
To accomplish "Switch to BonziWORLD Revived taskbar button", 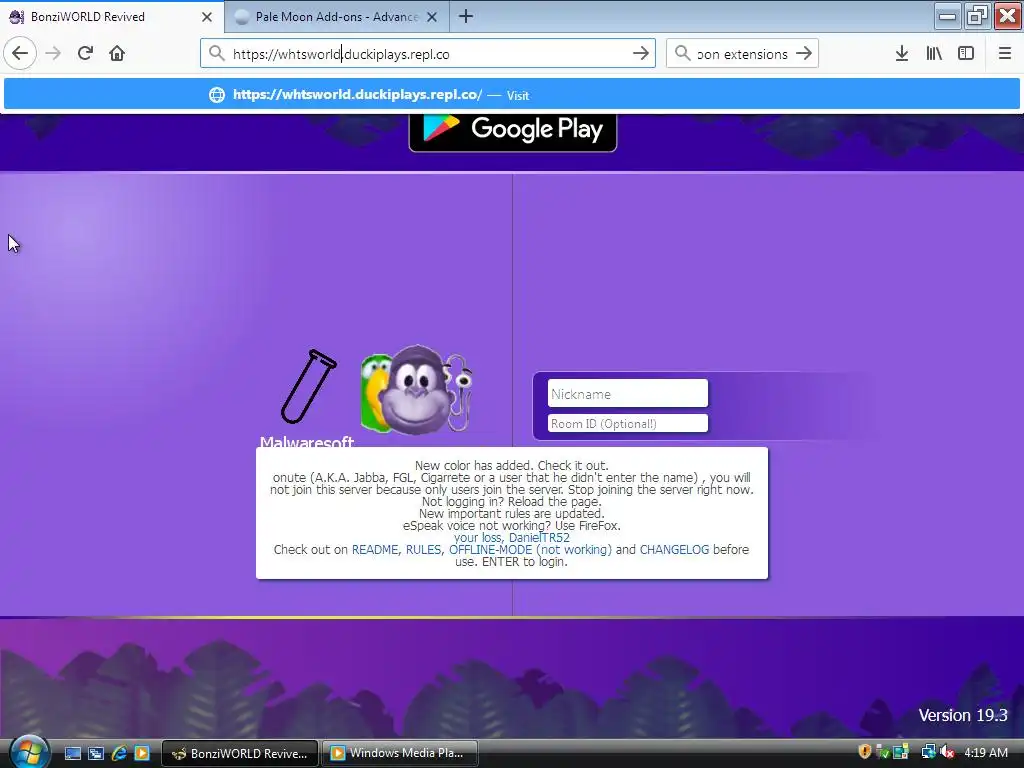I will pos(240,753).
